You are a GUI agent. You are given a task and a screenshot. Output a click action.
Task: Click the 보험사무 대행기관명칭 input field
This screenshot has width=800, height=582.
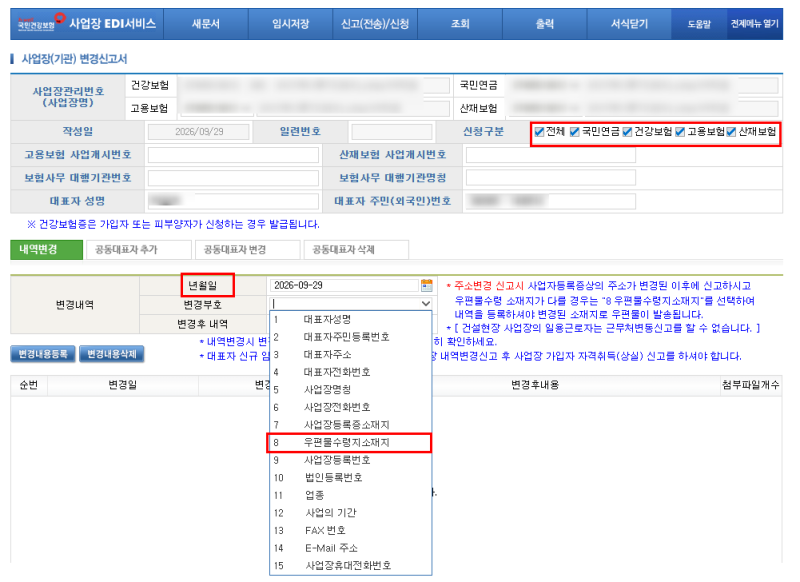pyautogui.click(x=551, y=178)
